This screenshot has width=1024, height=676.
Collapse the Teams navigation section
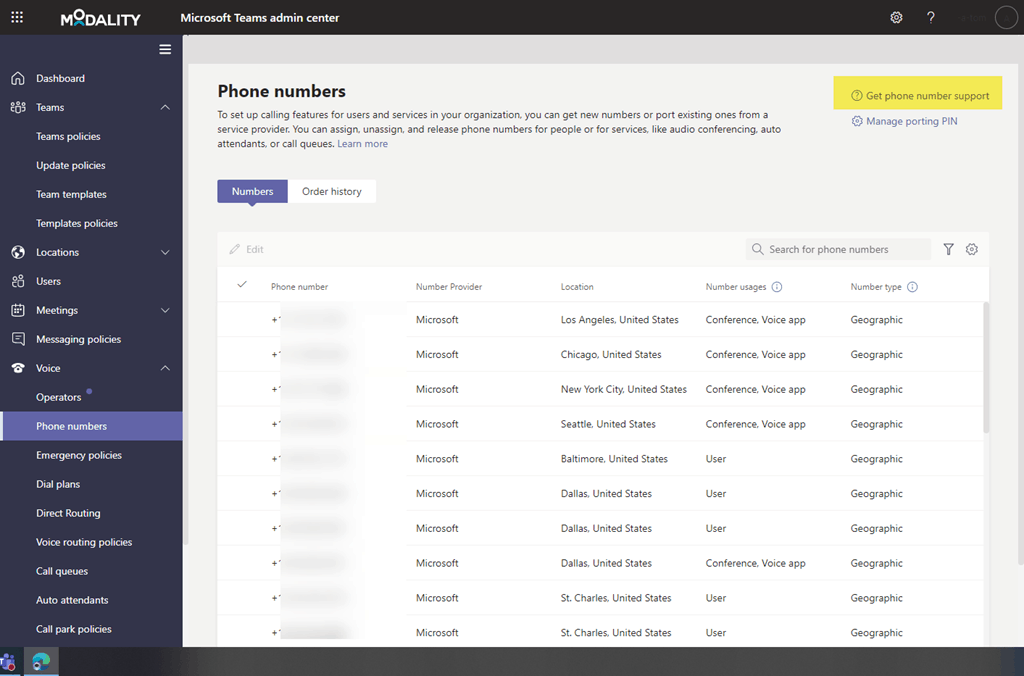tap(165, 107)
